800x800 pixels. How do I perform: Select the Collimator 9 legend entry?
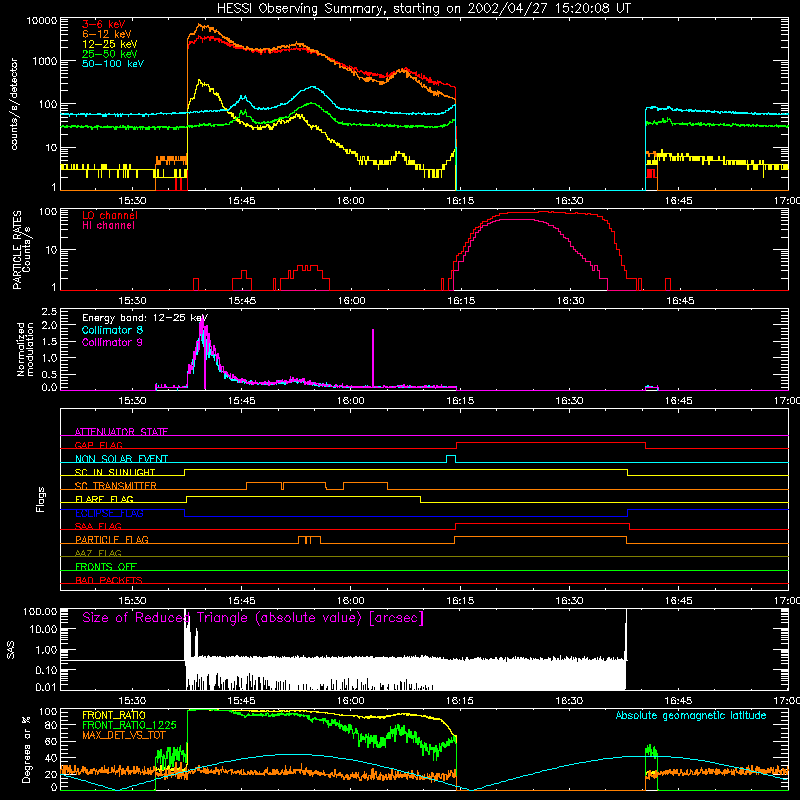112,342
